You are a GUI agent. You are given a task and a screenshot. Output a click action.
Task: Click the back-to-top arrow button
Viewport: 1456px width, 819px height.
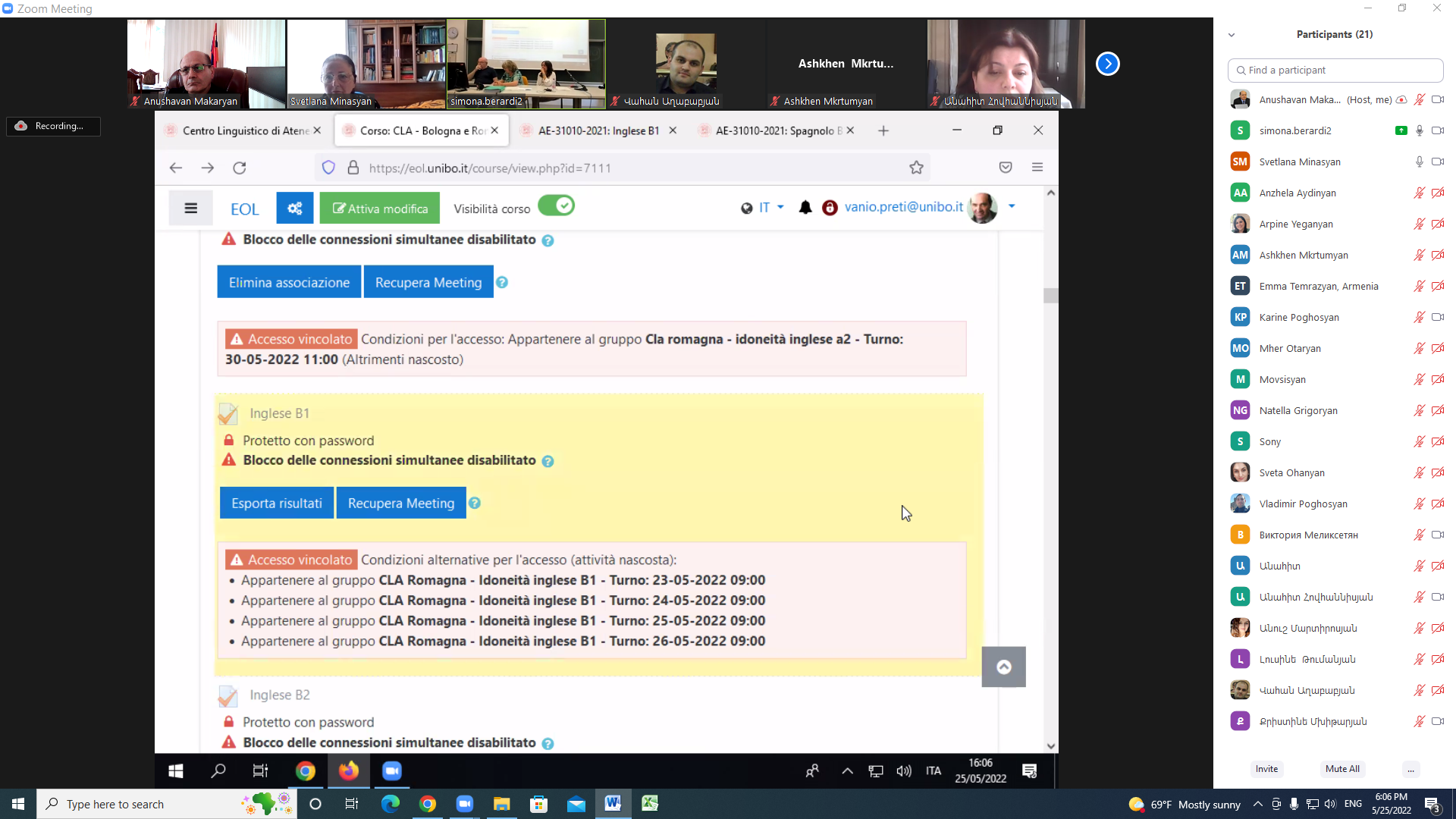(x=1003, y=667)
